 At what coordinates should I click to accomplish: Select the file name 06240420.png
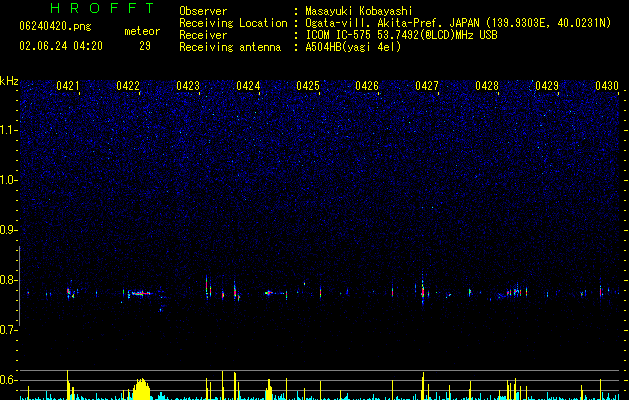tap(55, 27)
